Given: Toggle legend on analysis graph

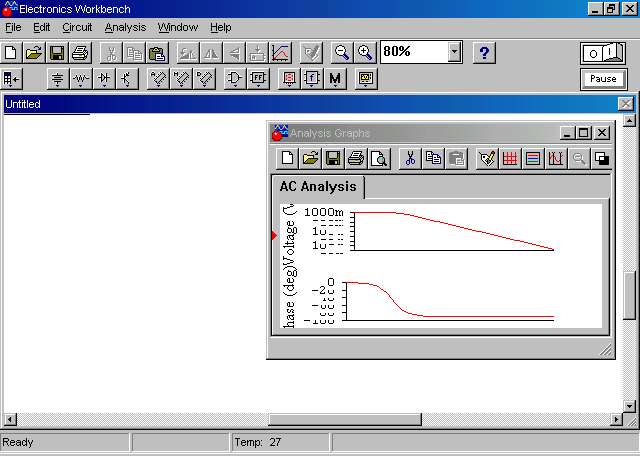Looking at the screenshot, I should click(533, 158).
